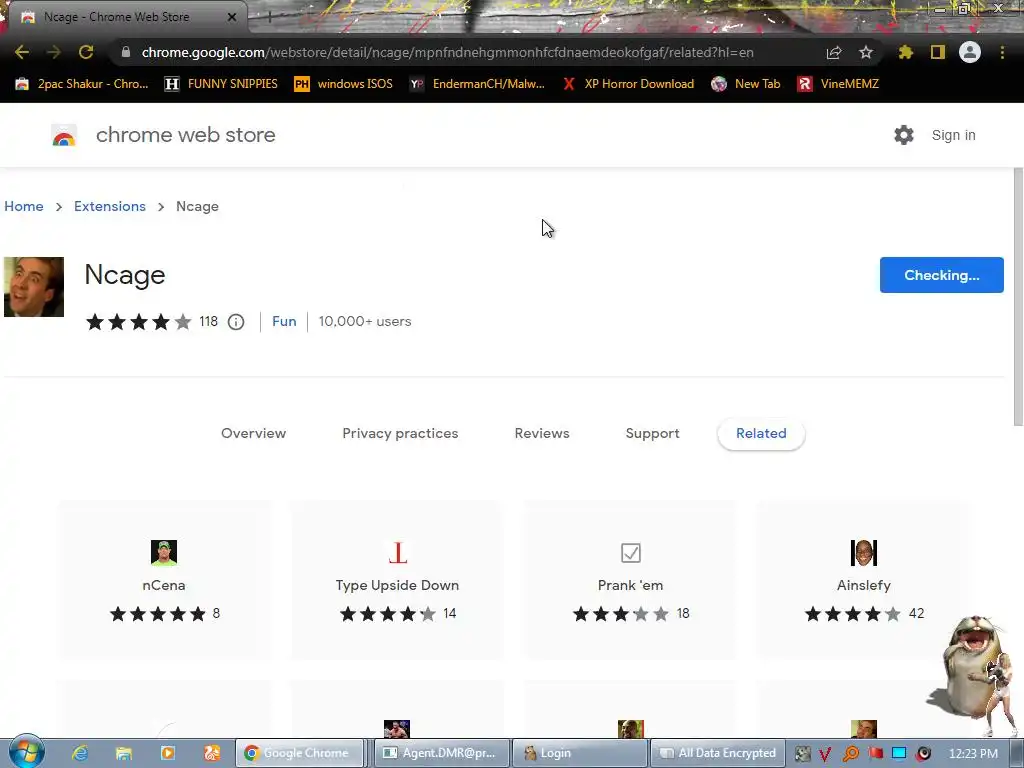The height and width of the screenshot is (768, 1024).
Task: Open the Prank 'em extension card
Action: (x=630, y=580)
